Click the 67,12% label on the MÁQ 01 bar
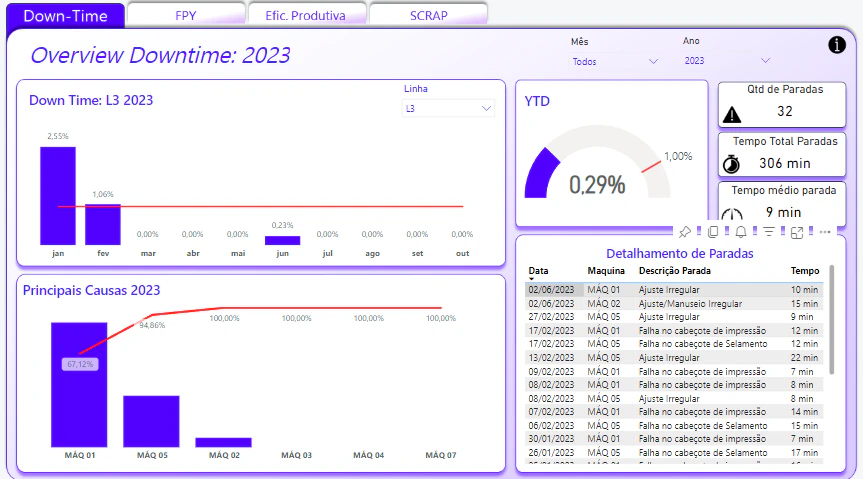 point(80,364)
